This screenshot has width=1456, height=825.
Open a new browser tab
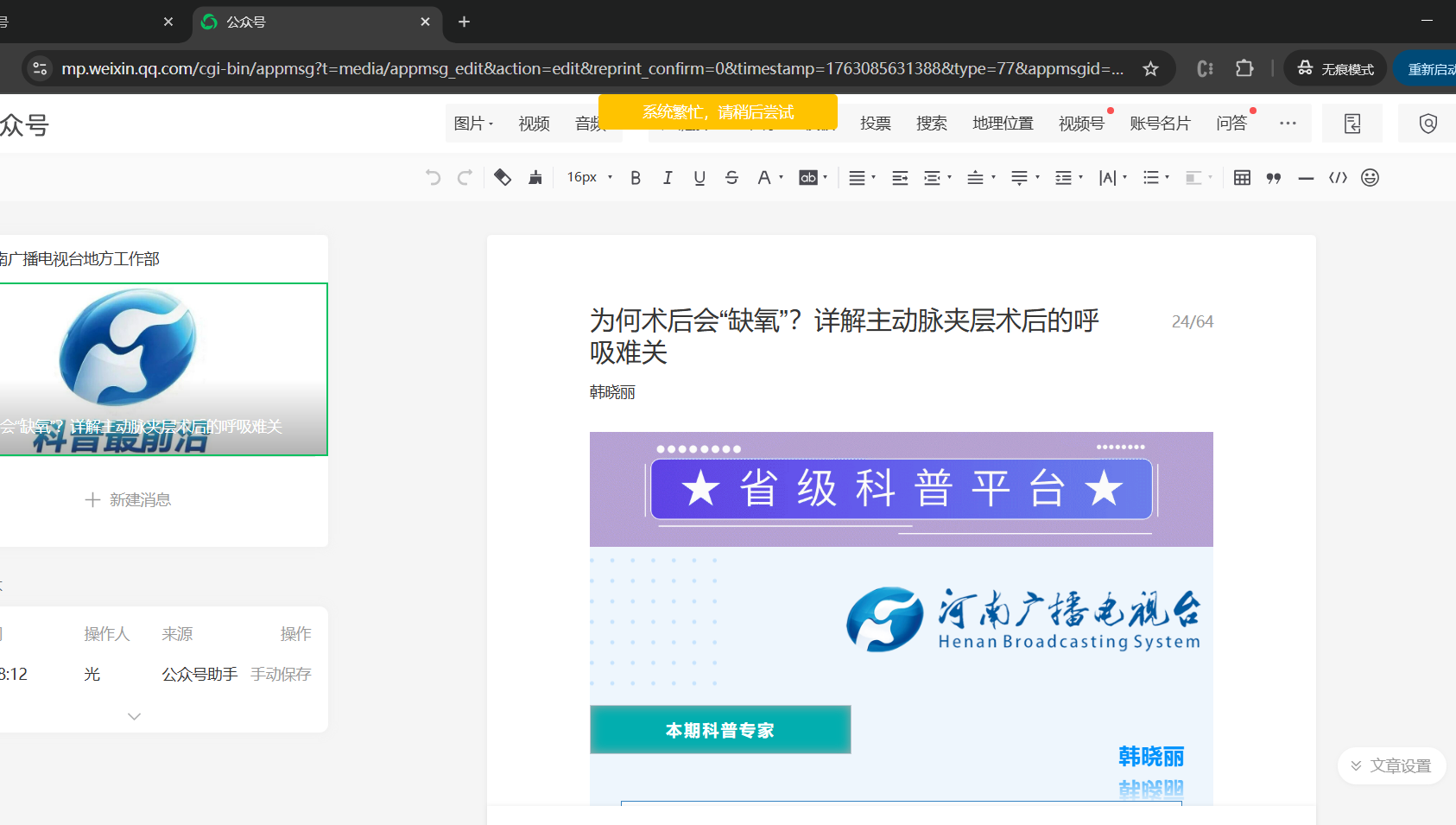[x=464, y=22]
